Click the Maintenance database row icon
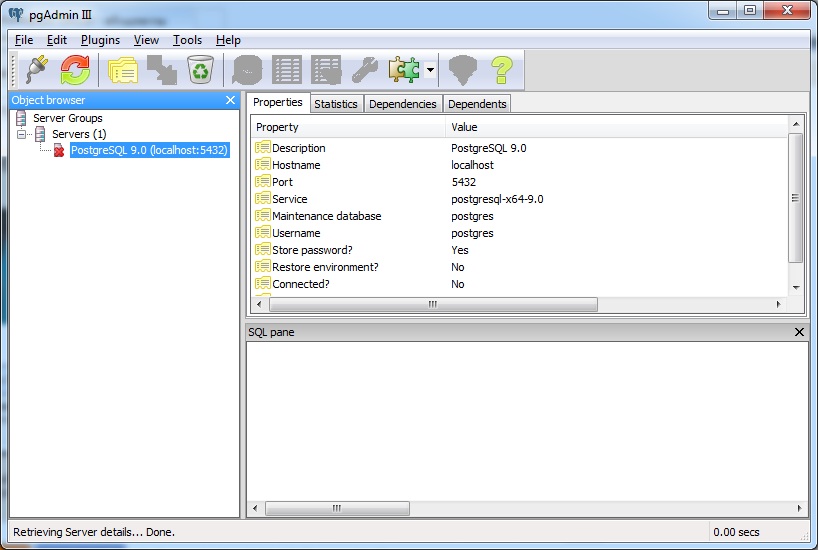Image resolution: width=819 pixels, height=550 pixels. (x=263, y=215)
